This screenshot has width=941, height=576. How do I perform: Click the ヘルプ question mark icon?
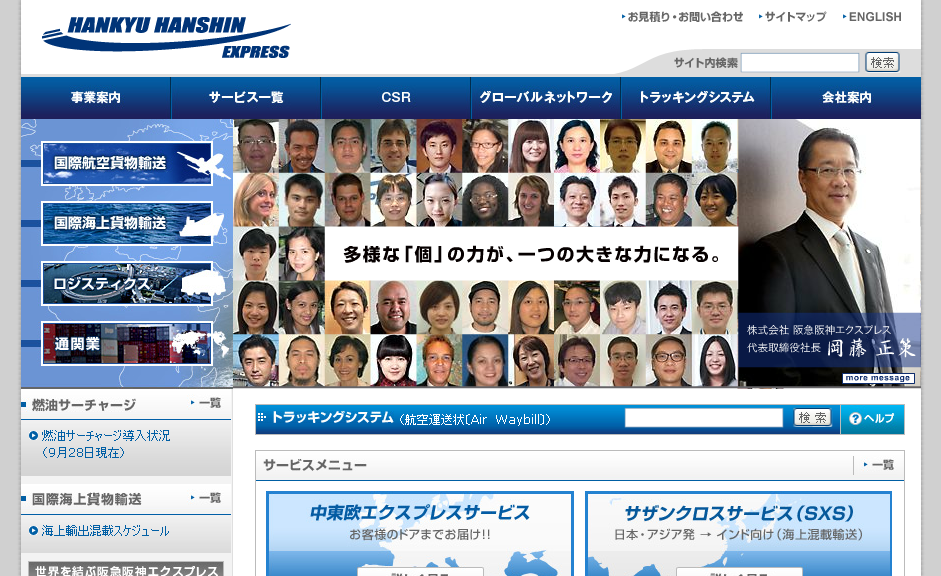855,418
